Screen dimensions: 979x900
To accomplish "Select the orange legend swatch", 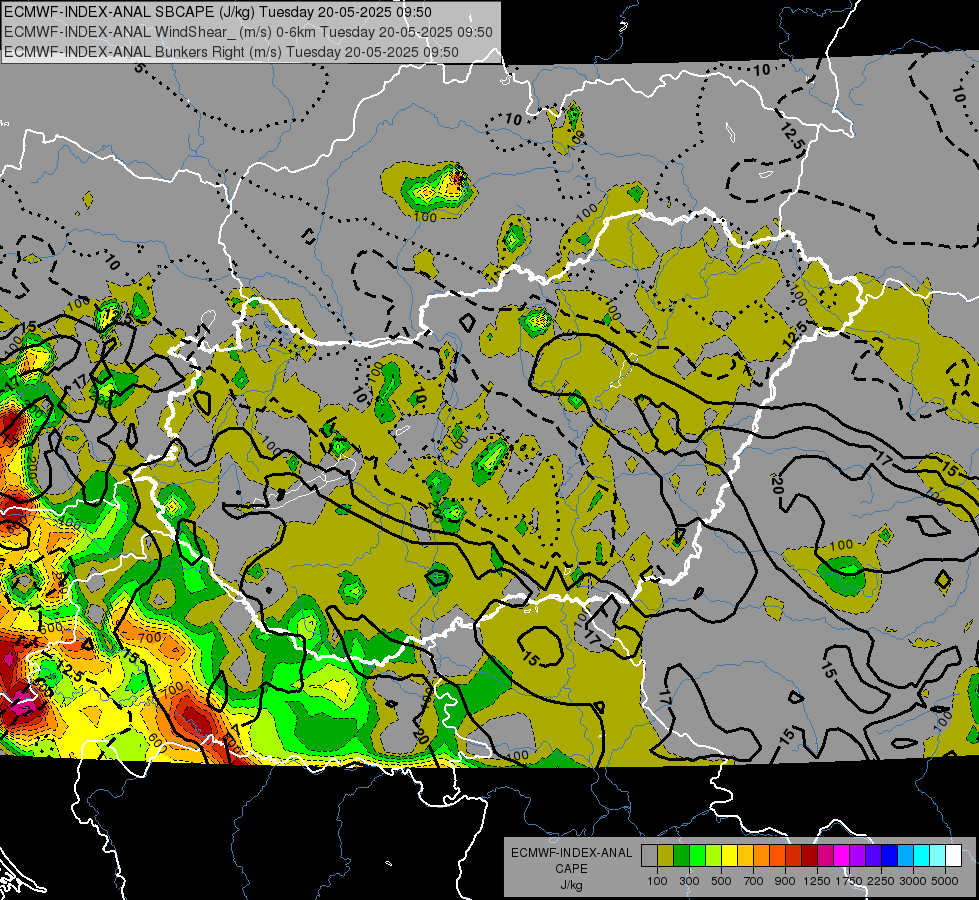I will pos(762,856).
